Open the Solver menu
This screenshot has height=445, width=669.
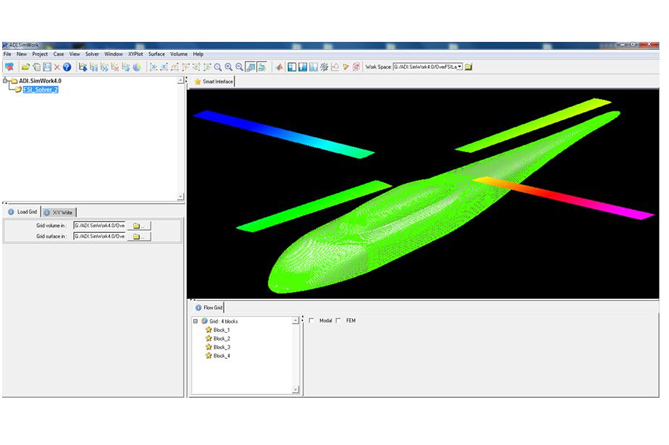click(92, 54)
